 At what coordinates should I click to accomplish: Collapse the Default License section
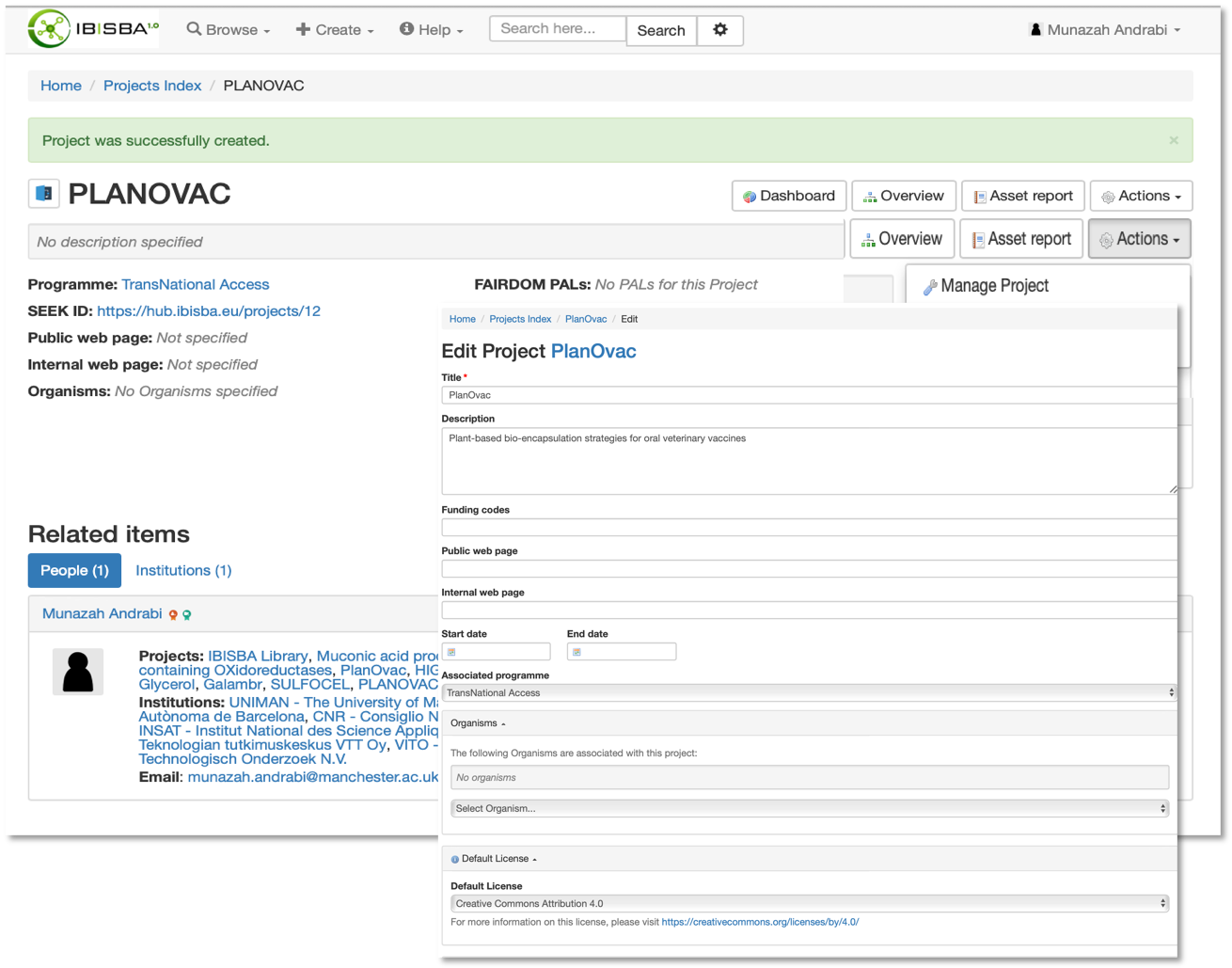click(x=498, y=859)
